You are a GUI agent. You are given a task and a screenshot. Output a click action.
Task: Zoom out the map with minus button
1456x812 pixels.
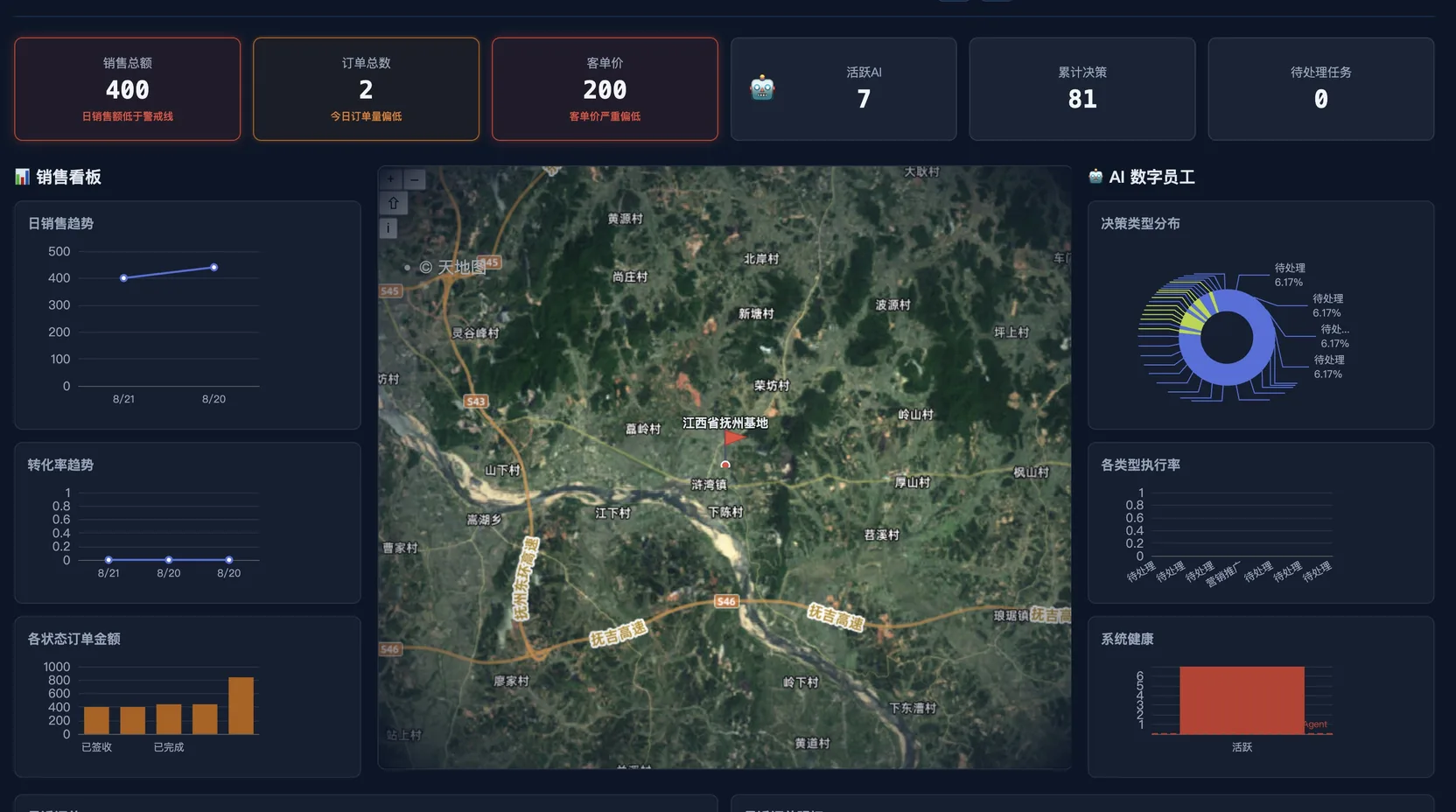[x=415, y=179]
